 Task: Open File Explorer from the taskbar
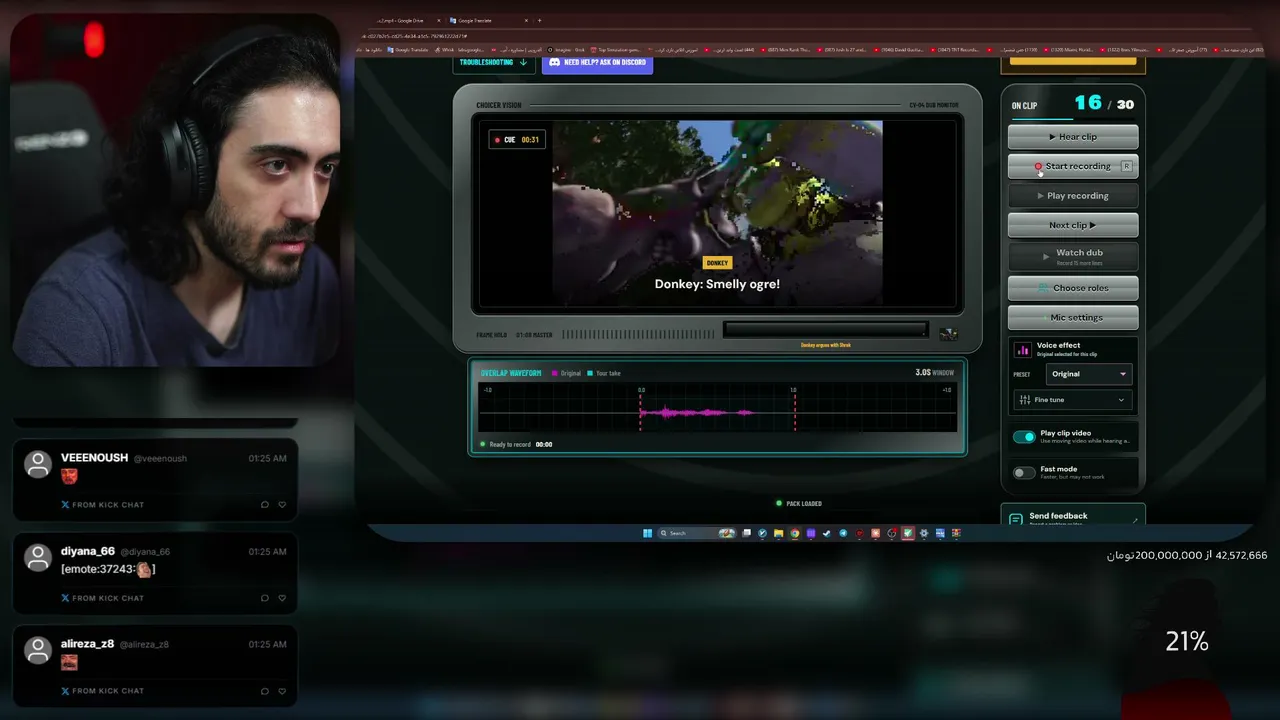779,533
